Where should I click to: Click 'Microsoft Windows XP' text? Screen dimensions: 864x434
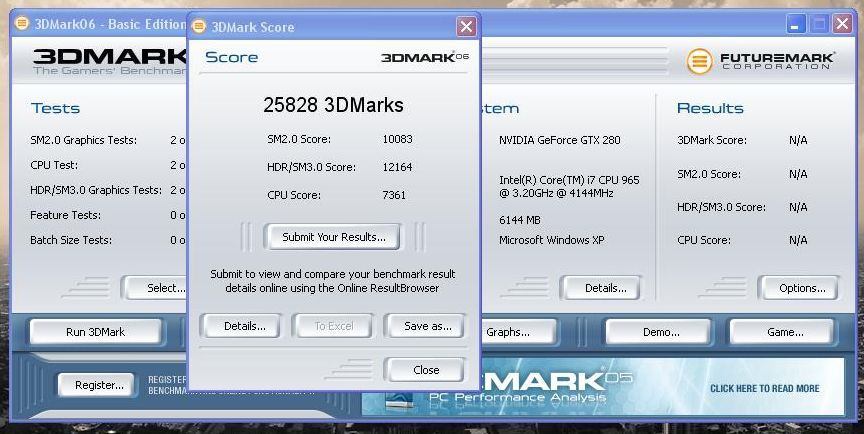point(552,240)
